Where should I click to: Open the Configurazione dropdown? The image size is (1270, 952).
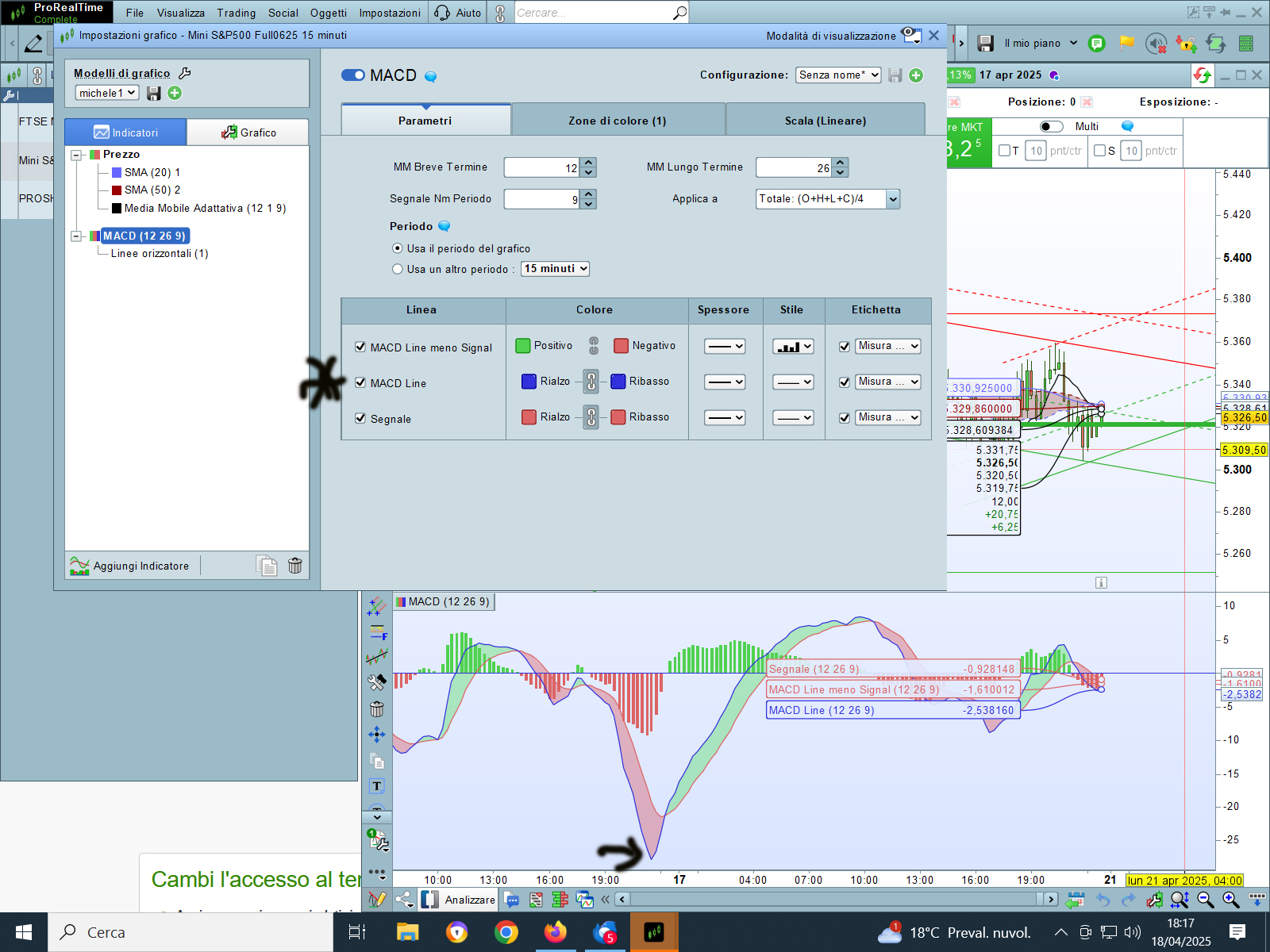pyautogui.click(x=838, y=75)
